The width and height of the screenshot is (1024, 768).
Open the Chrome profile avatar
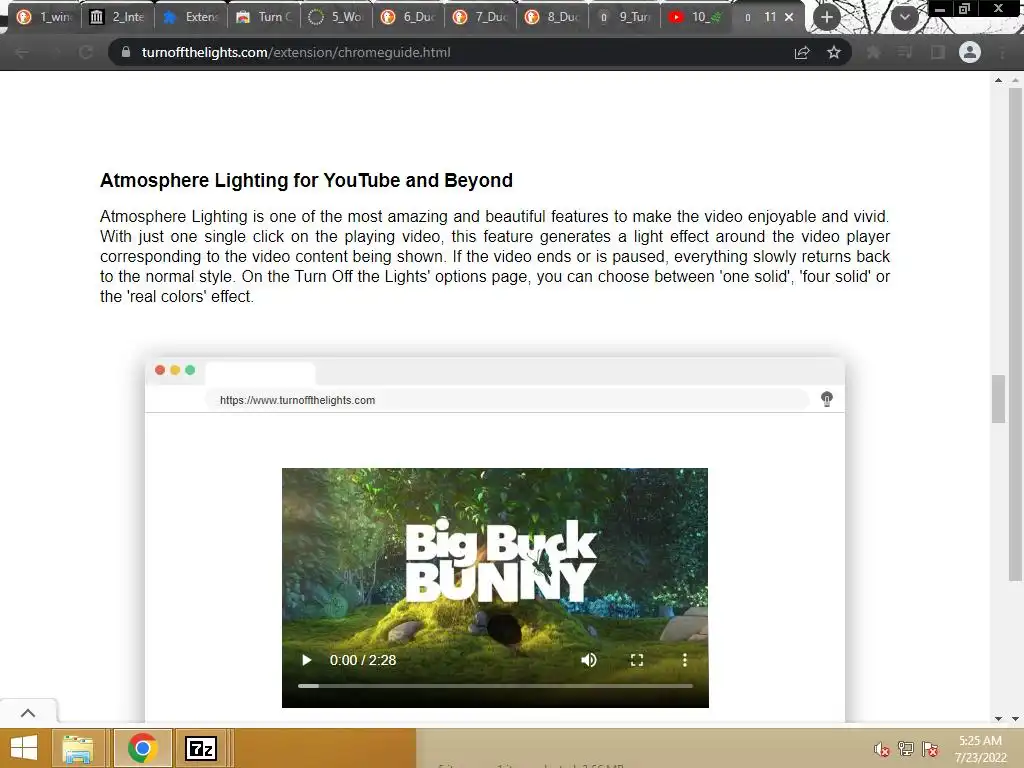970,52
